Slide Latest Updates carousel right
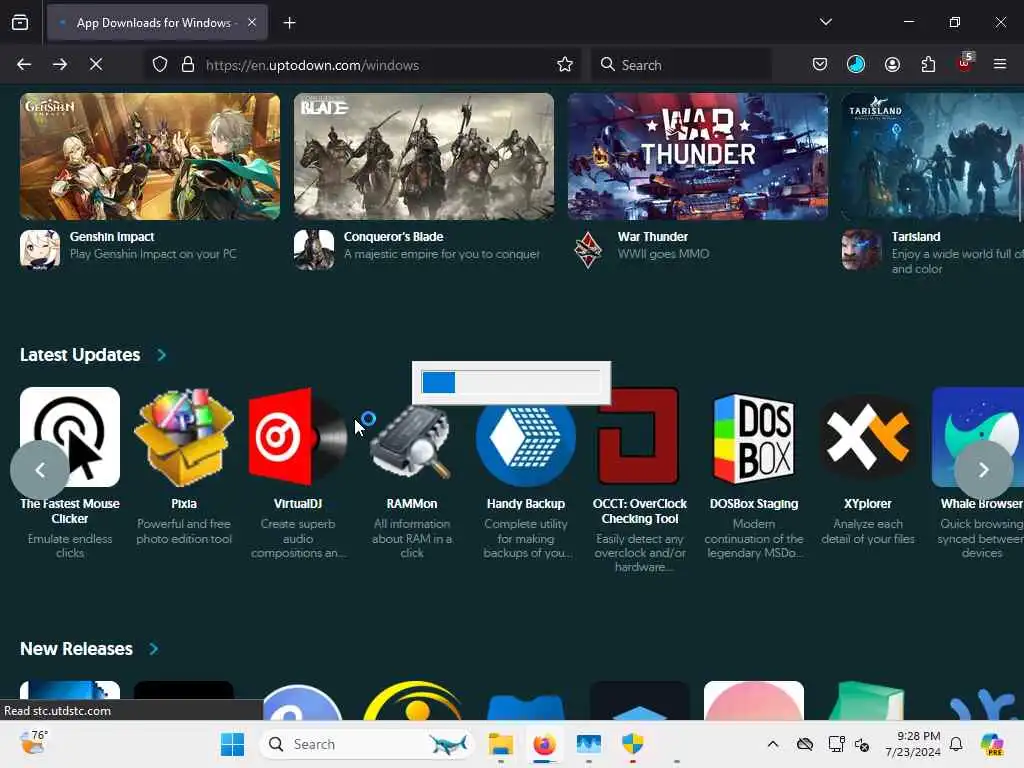The width and height of the screenshot is (1024, 768). point(984,470)
